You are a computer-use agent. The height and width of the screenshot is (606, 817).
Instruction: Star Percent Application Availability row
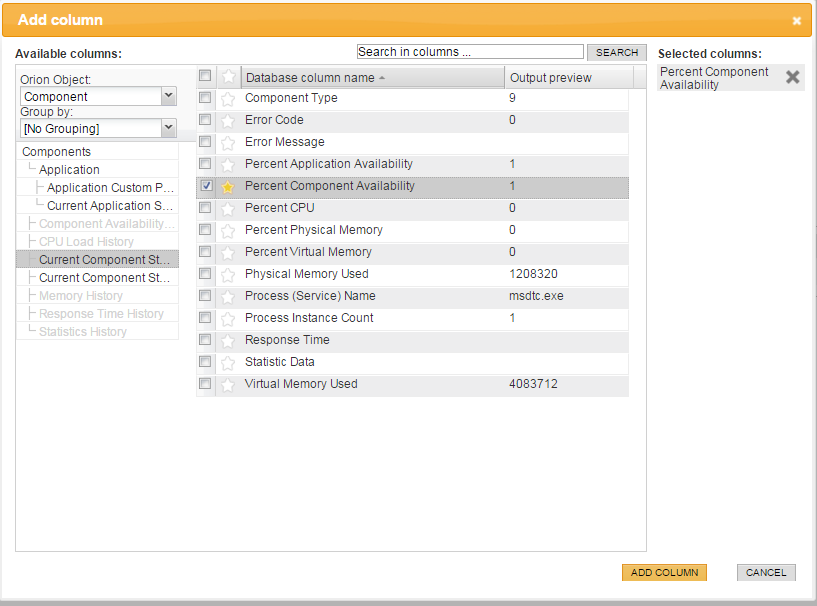pos(228,165)
